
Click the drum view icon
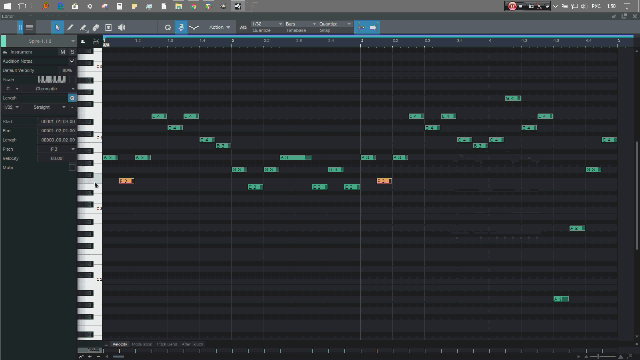coord(96,41)
